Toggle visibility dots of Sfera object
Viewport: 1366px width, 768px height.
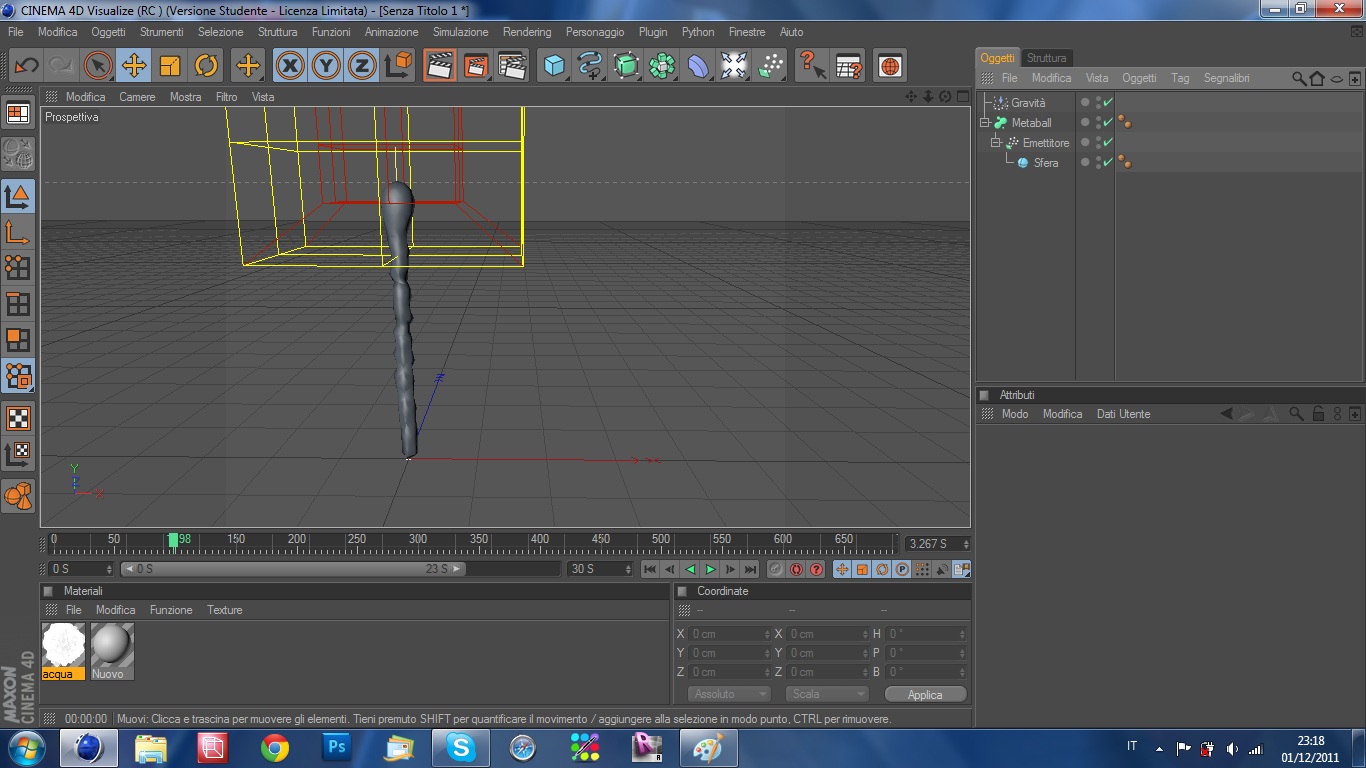[1098, 162]
